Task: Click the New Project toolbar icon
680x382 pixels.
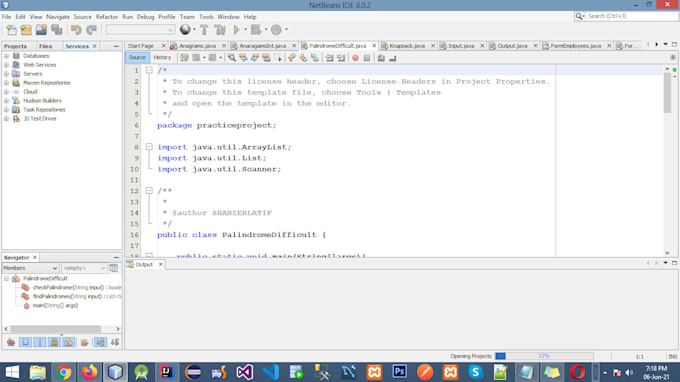Action: coord(26,29)
